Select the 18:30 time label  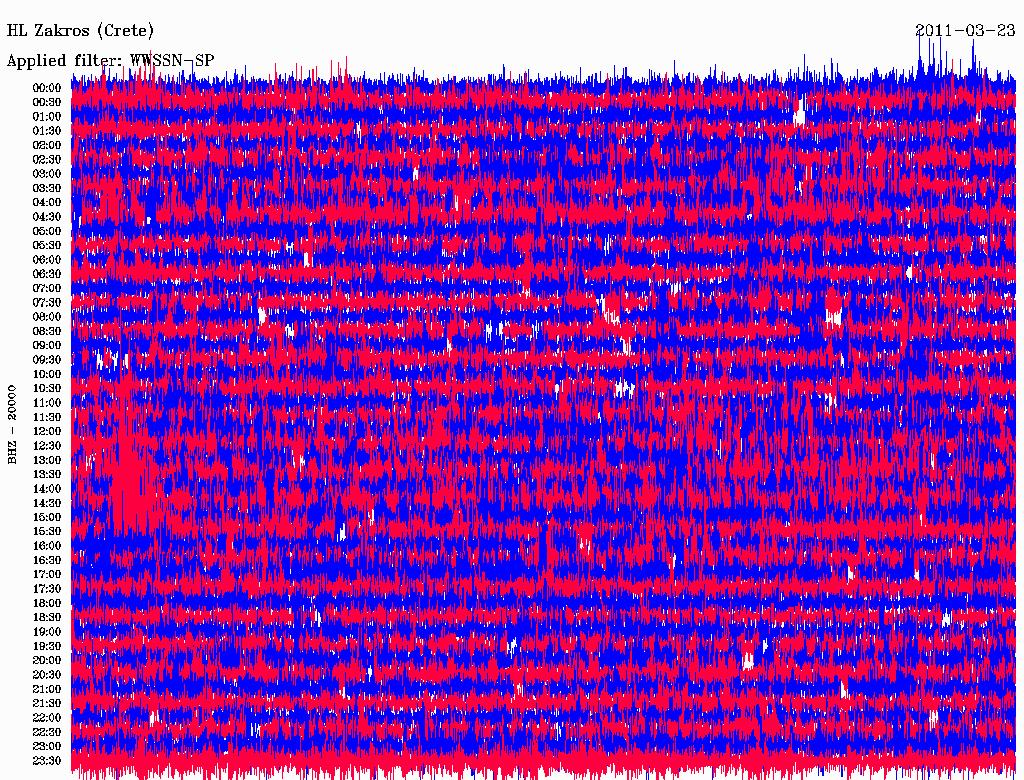pyautogui.click(x=47, y=617)
